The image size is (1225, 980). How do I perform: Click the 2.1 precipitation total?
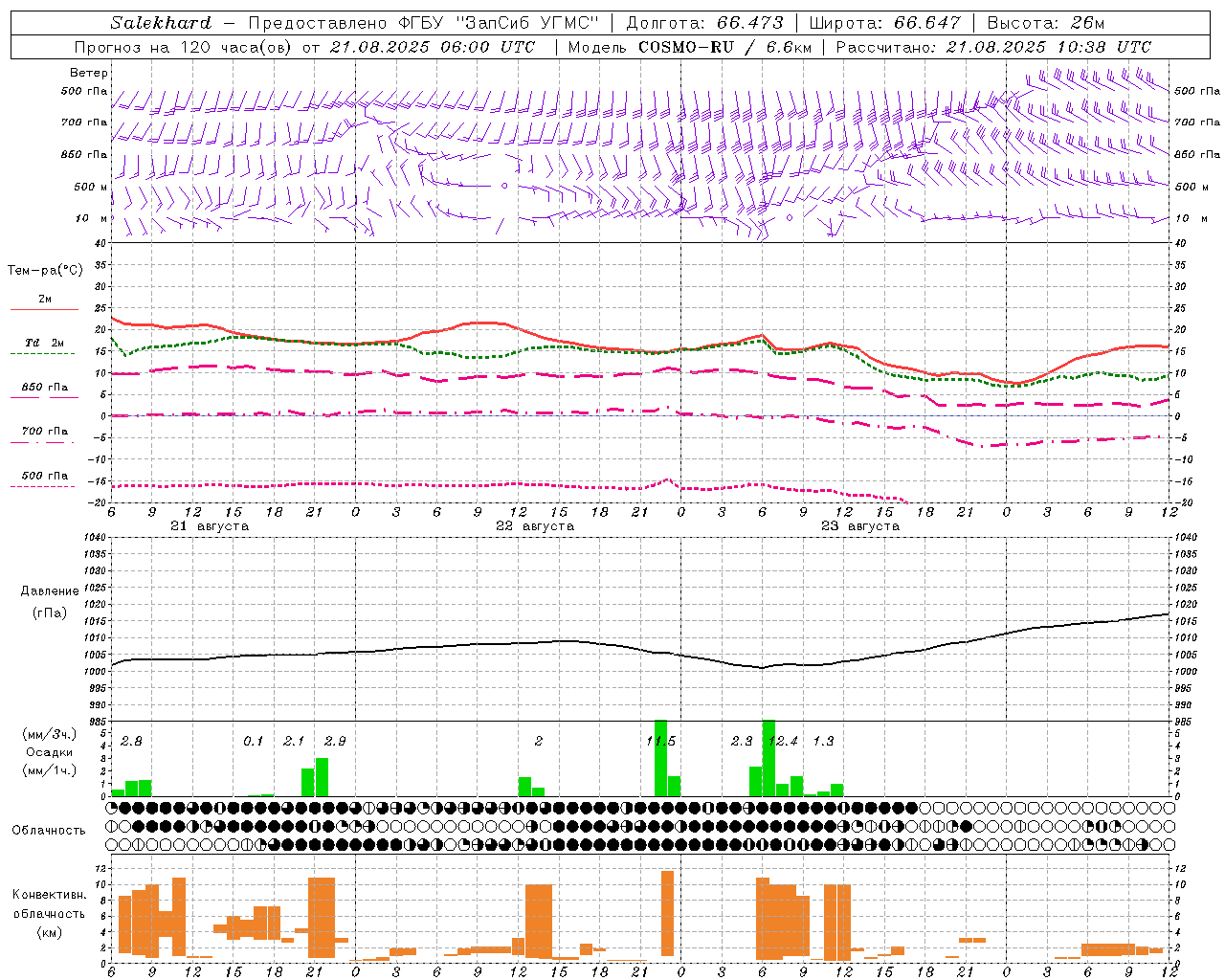click(x=294, y=741)
